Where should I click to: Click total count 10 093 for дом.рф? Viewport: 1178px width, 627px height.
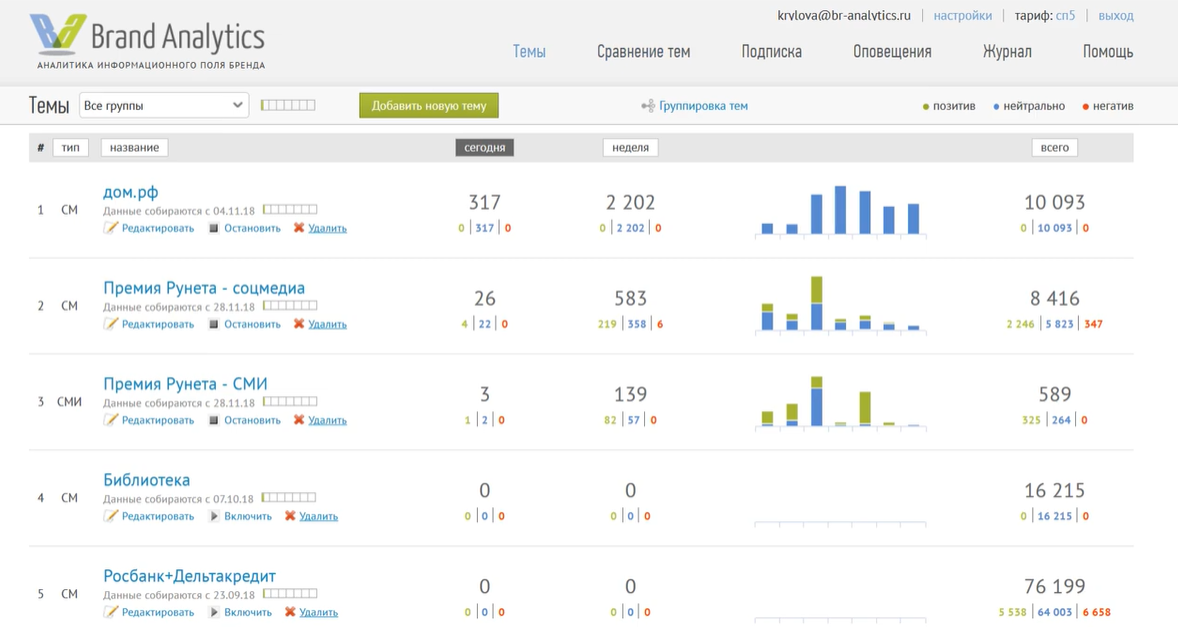click(x=1054, y=202)
